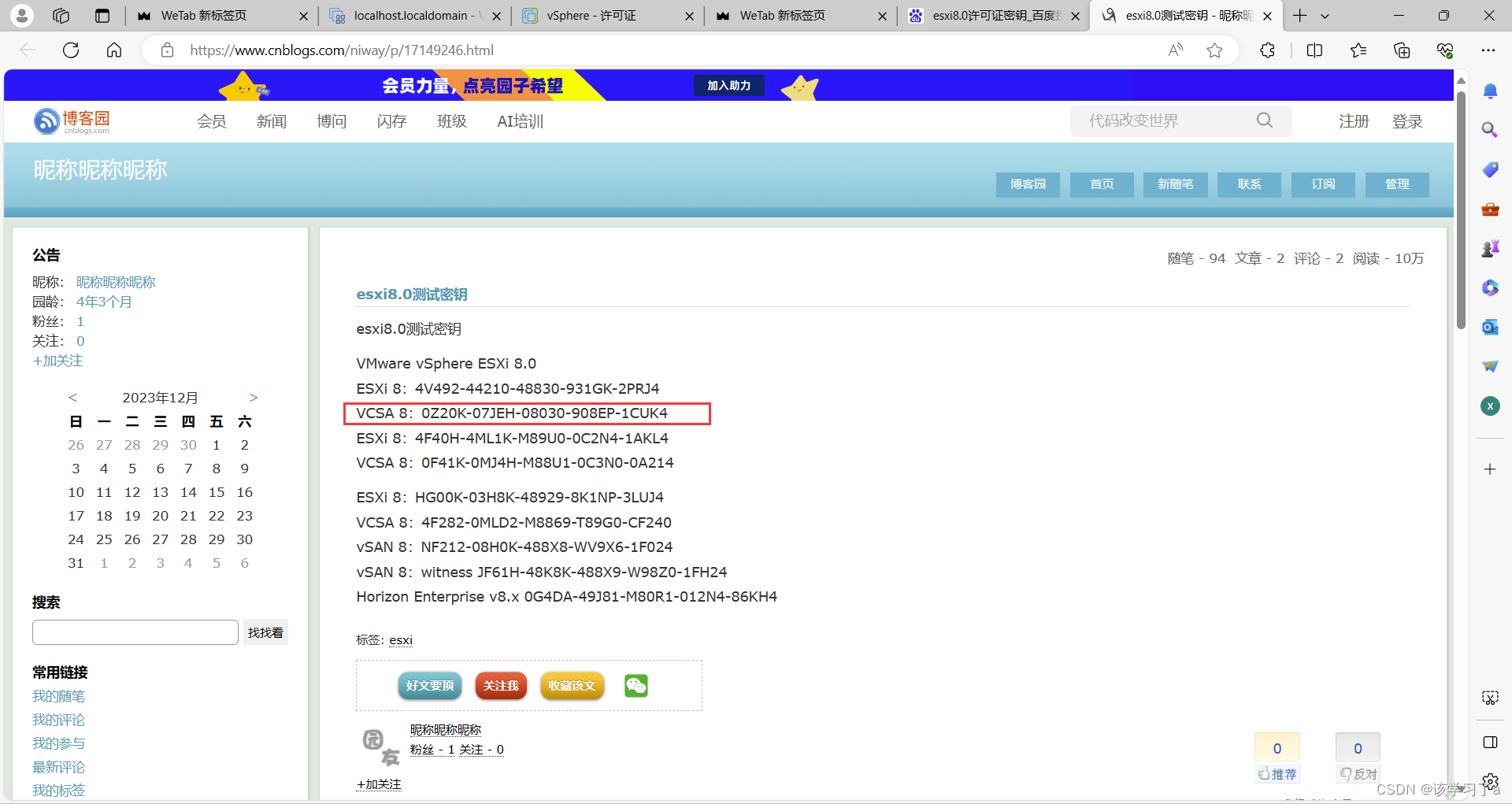Open new browser tab
This screenshot has height=804, width=1512.
click(x=1299, y=16)
